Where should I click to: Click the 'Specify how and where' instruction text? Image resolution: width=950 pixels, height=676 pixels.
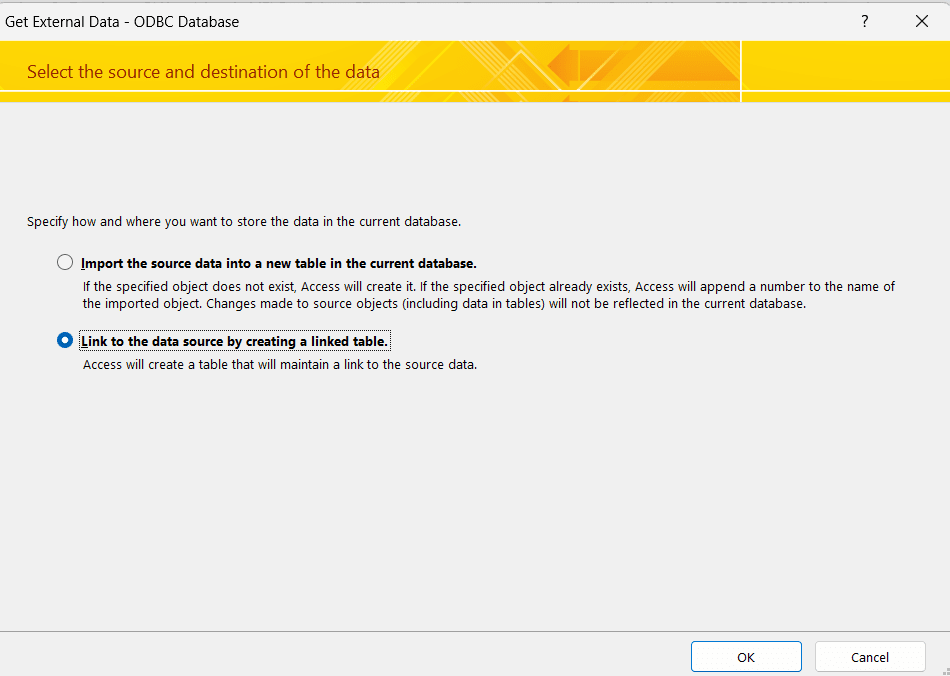point(243,222)
